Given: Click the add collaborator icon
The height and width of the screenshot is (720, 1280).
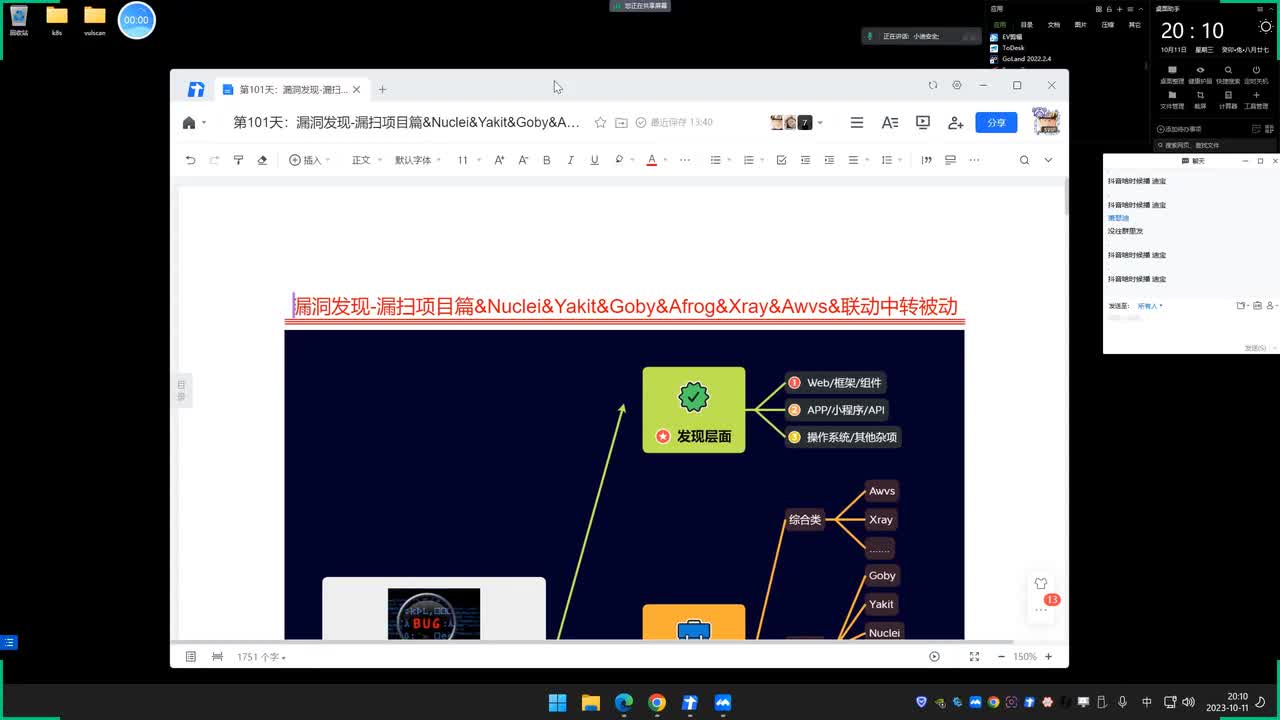Looking at the screenshot, I should click(x=955, y=122).
